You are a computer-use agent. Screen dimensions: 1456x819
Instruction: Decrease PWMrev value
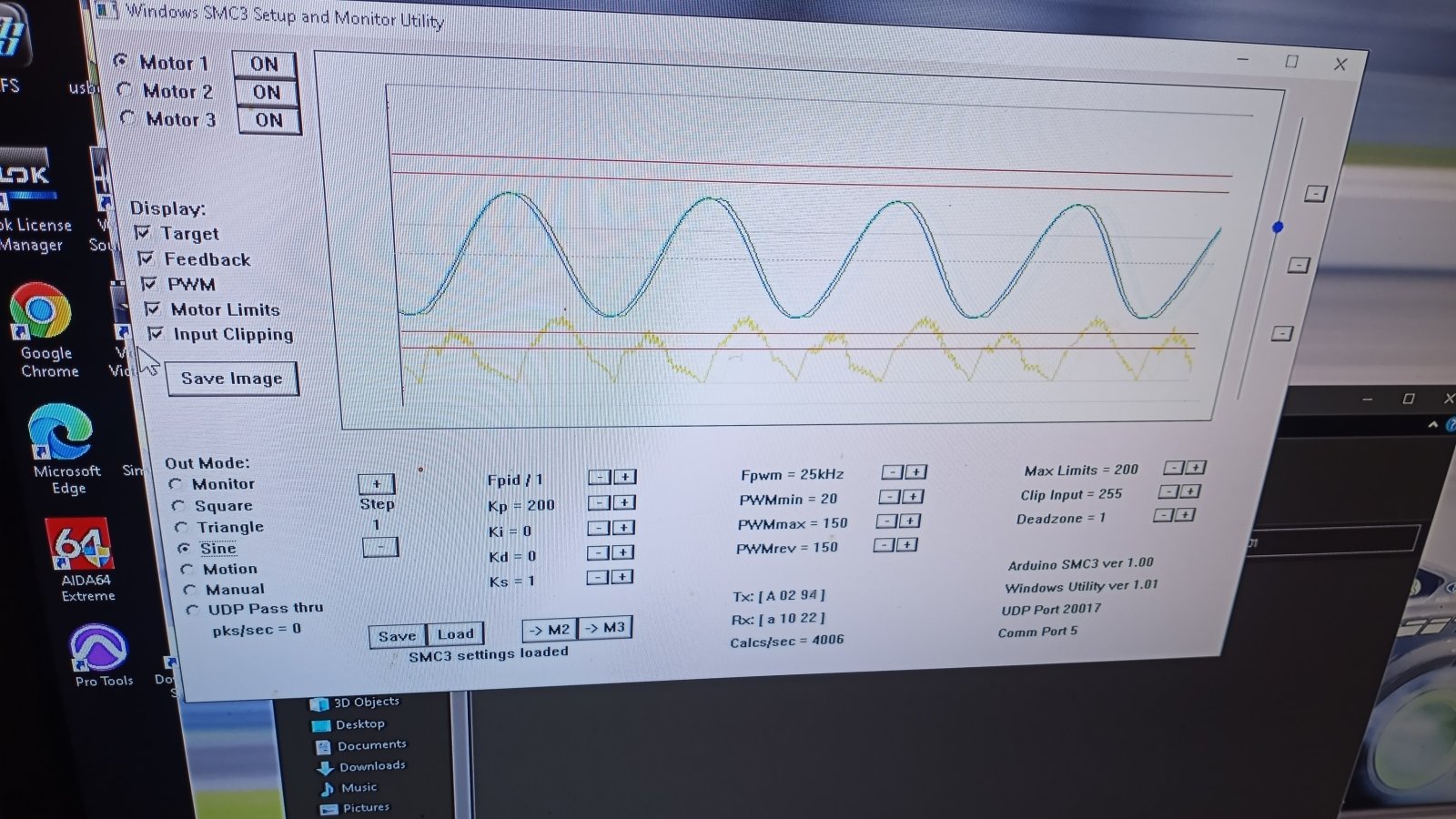coord(884,544)
